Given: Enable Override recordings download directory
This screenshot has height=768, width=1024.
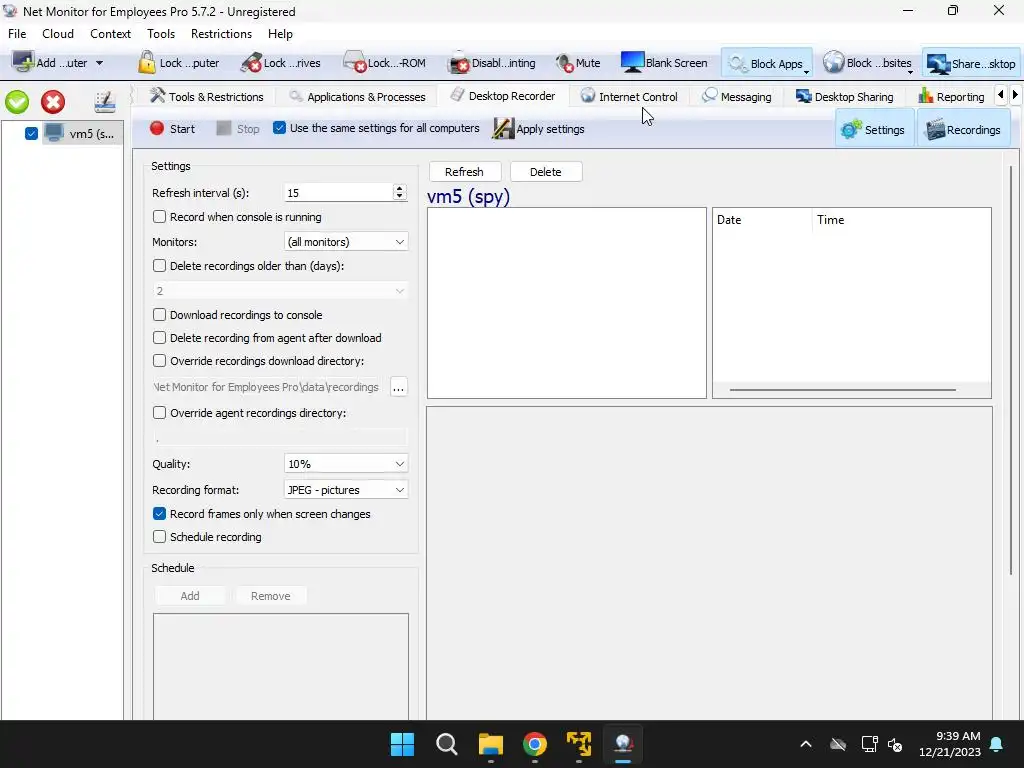Looking at the screenshot, I should (159, 360).
